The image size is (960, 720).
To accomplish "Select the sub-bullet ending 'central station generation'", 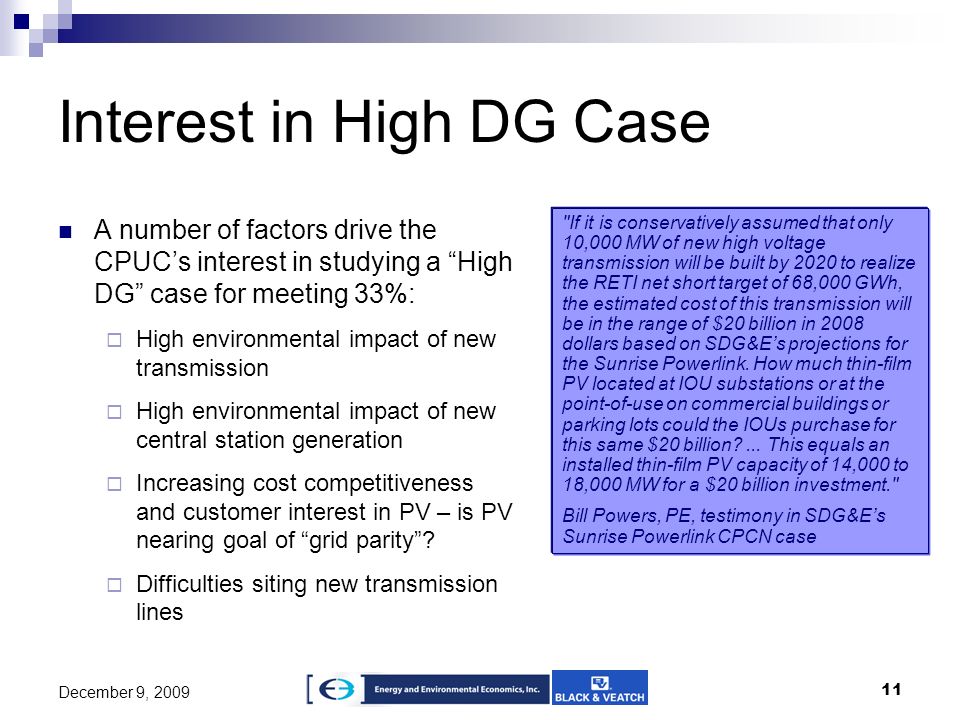I will click(316, 426).
